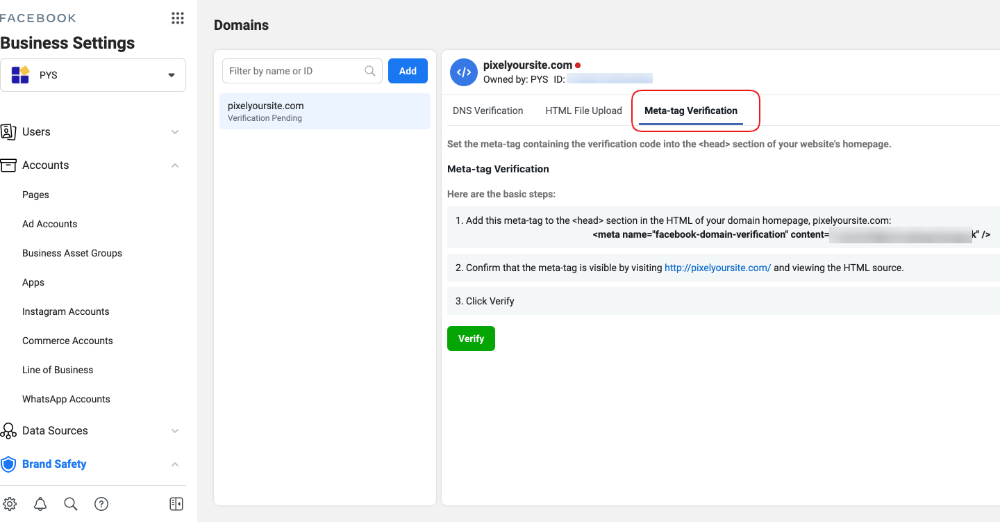Click the Verification Pending status text
The height and width of the screenshot is (522, 1000).
tap(265, 118)
